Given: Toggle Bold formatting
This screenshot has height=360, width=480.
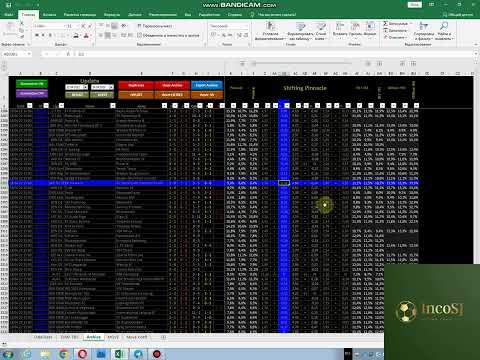Looking at the screenshot, I should 37,35.
